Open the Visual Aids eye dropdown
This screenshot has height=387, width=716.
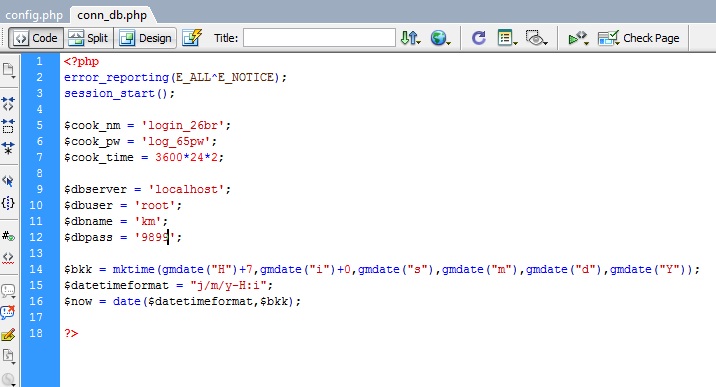[537, 38]
